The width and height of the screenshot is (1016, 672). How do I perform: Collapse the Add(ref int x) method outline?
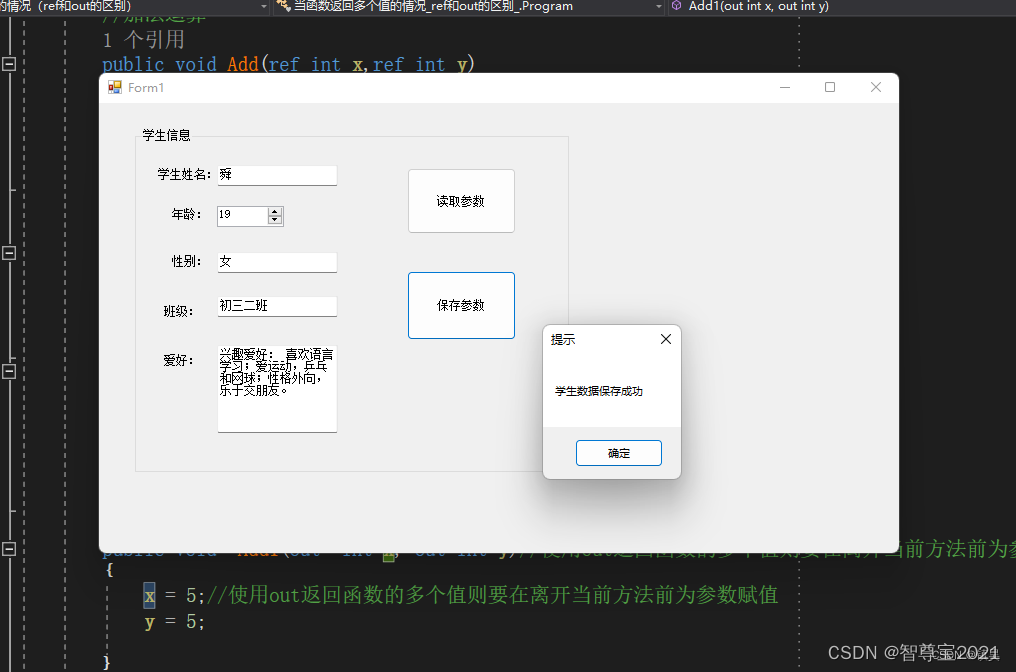pyautogui.click(x=9, y=64)
